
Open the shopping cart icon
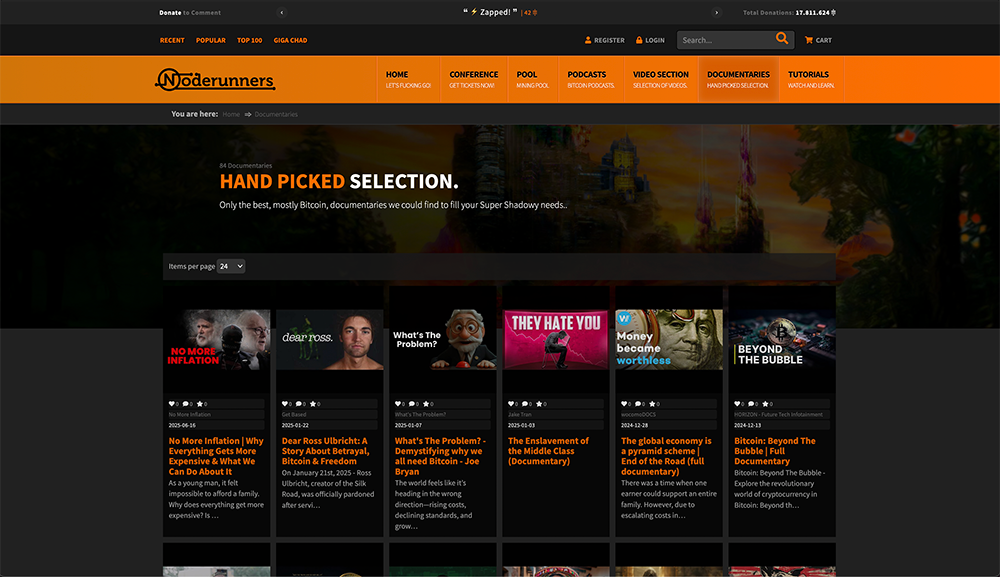tap(809, 40)
